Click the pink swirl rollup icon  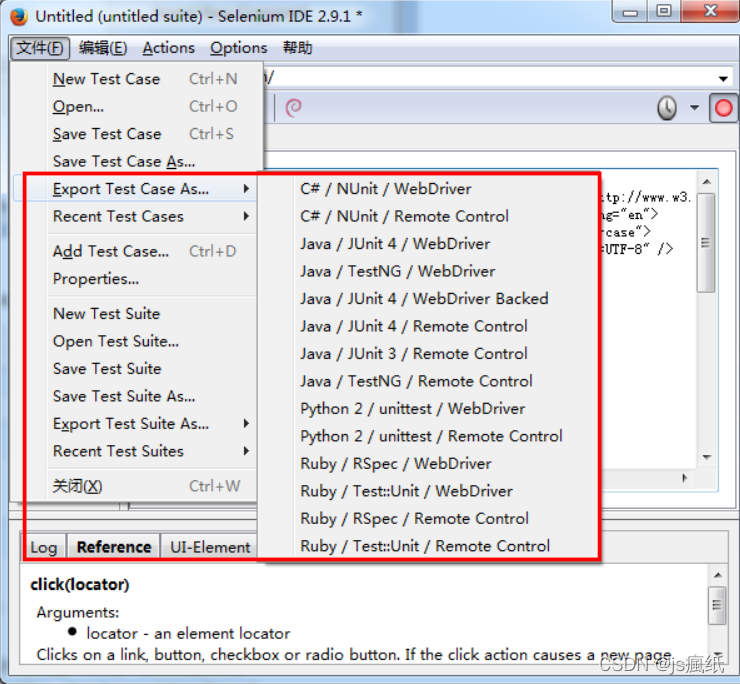pos(293,108)
